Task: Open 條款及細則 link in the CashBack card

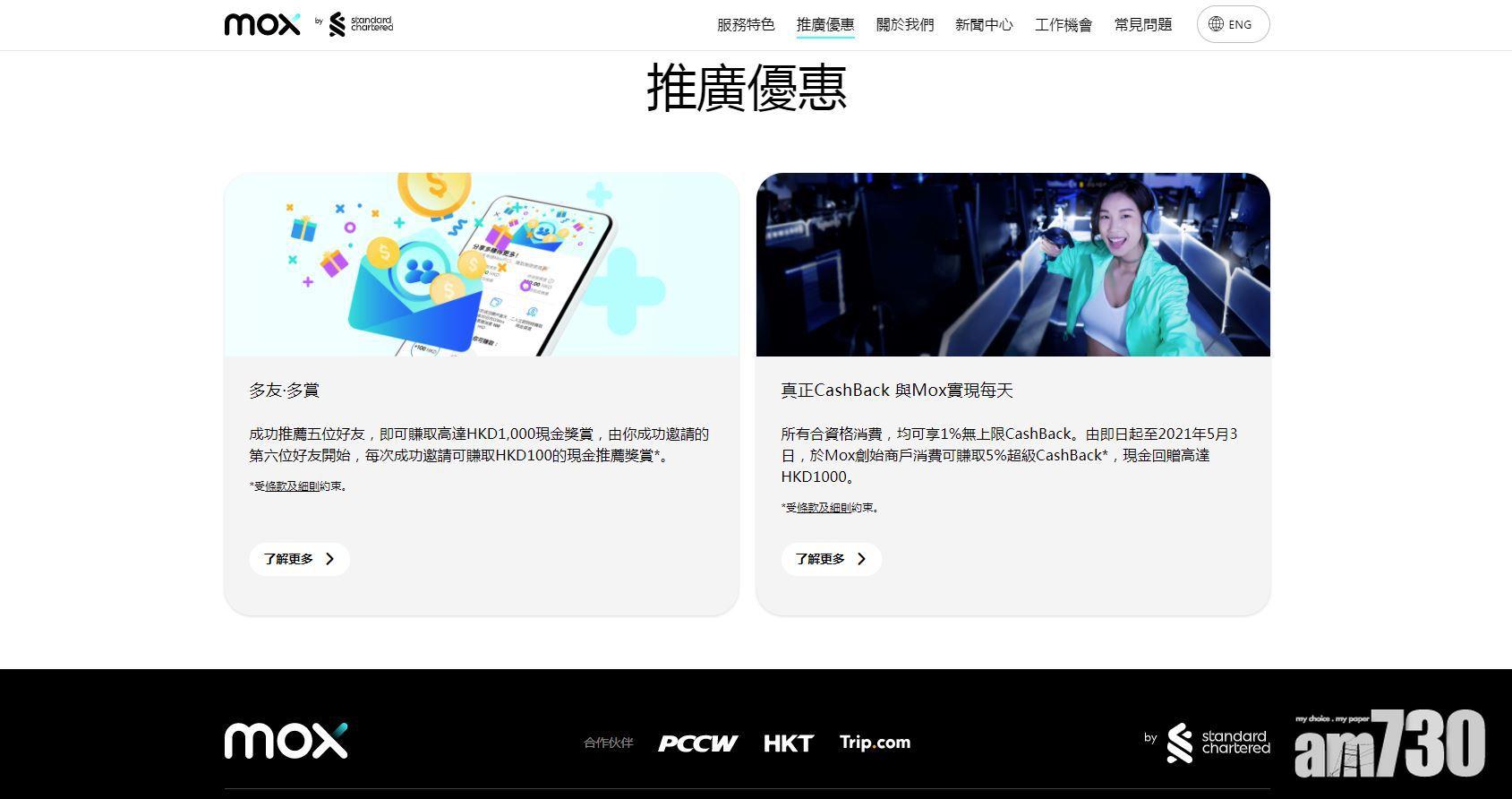Action: 824,508
